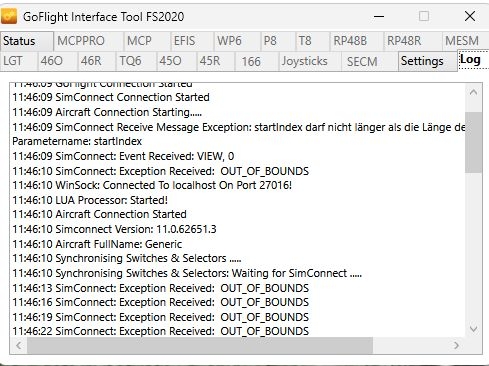Switch to the RP48R tab
Image resolution: width=489 pixels, height=366 pixels.
[x=413, y=41]
